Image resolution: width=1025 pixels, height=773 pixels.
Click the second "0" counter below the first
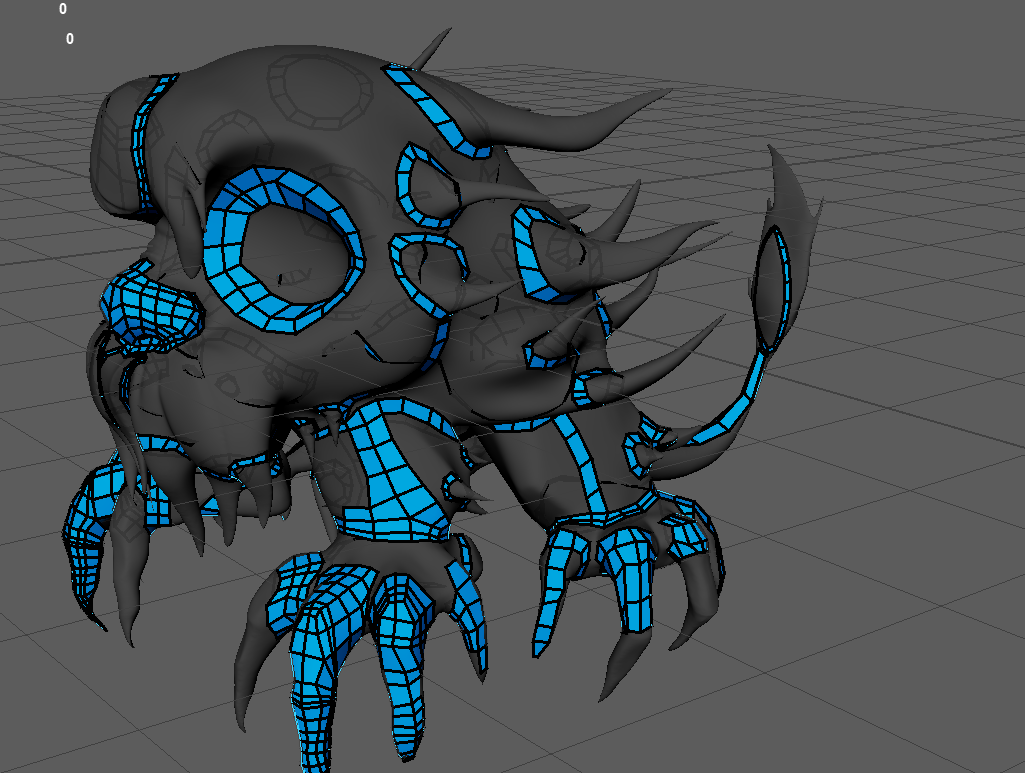pos(70,39)
